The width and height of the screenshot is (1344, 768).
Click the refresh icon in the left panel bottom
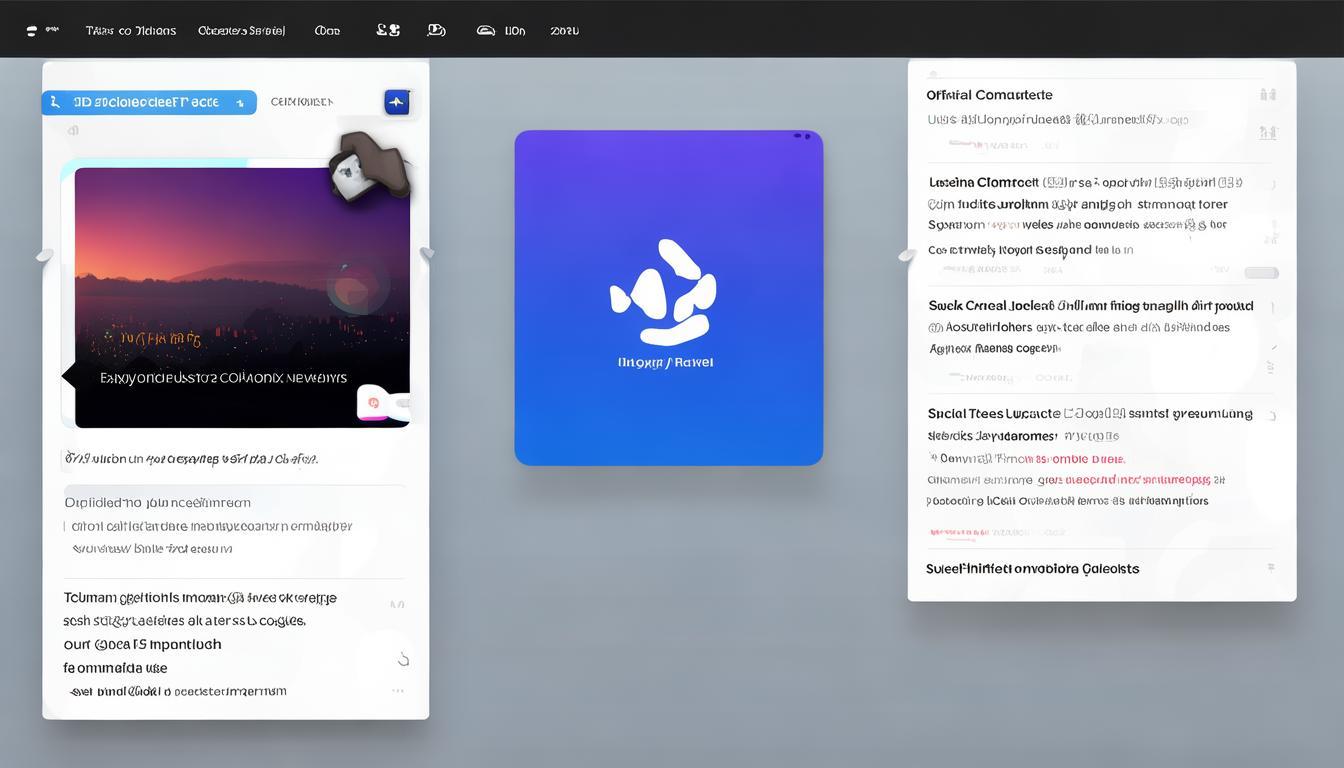403,659
